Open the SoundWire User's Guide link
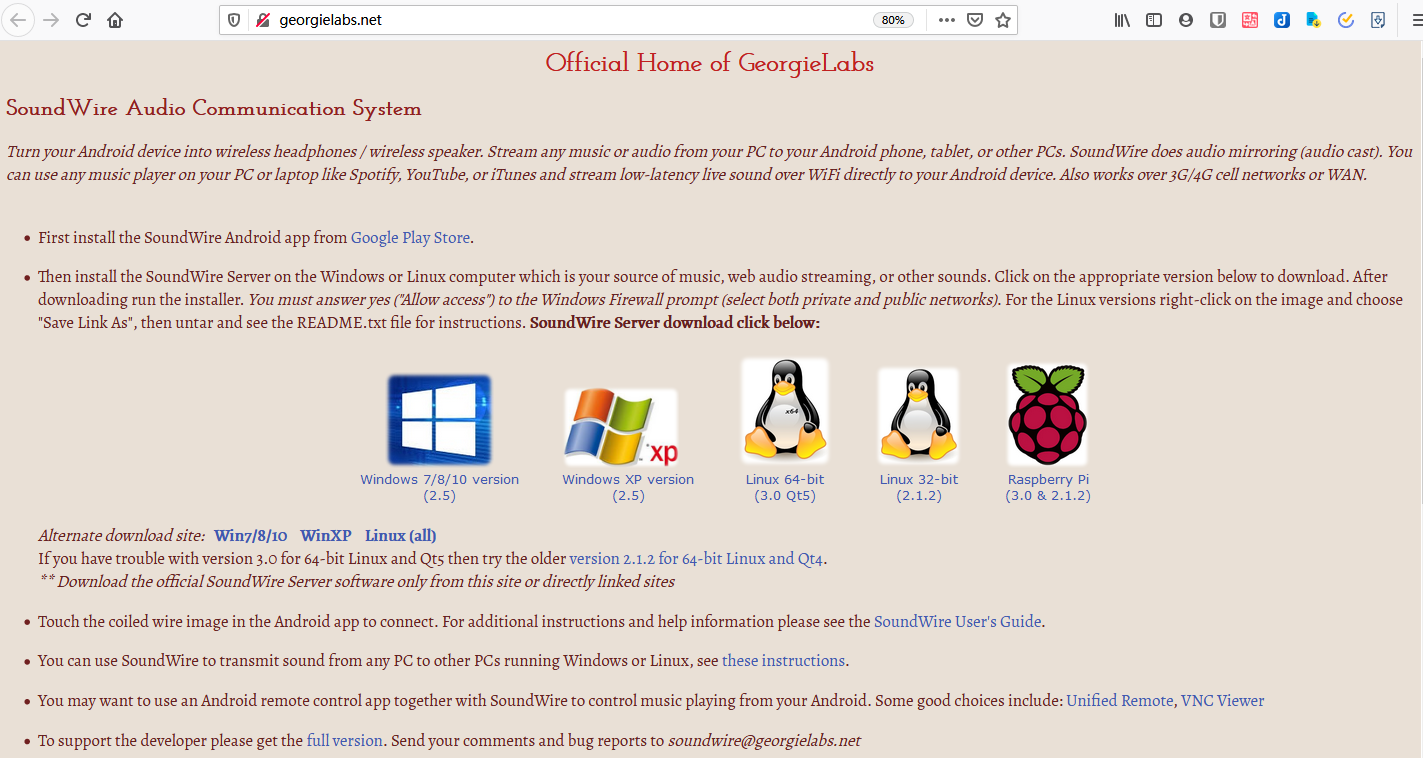This screenshot has width=1423, height=758. point(958,622)
